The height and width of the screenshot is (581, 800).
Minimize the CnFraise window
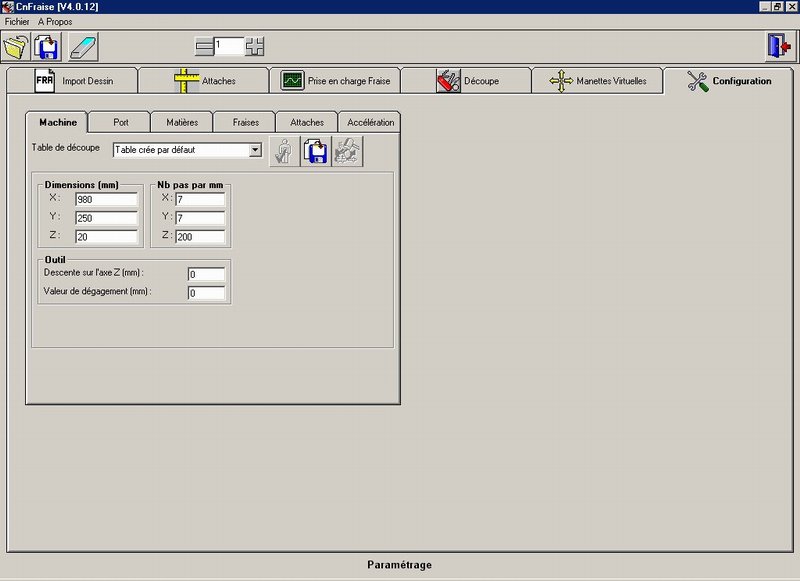pos(765,7)
